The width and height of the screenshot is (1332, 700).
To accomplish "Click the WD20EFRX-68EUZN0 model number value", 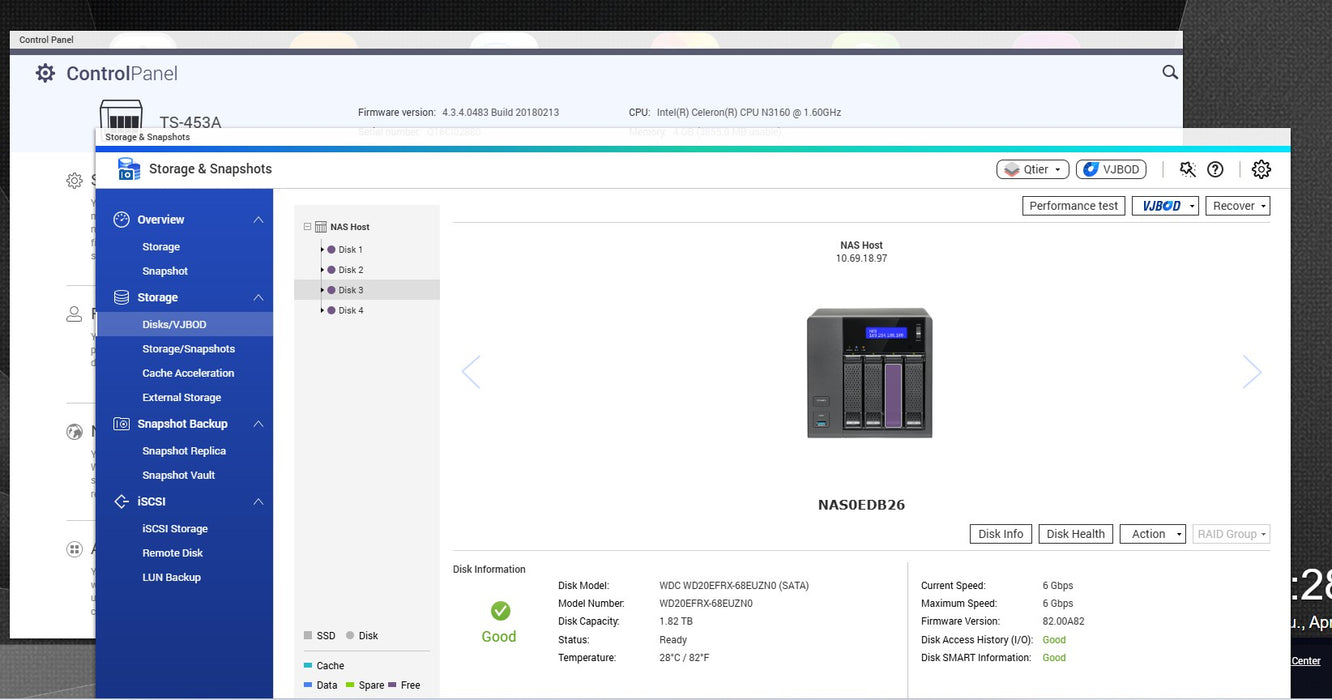I will point(706,604).
